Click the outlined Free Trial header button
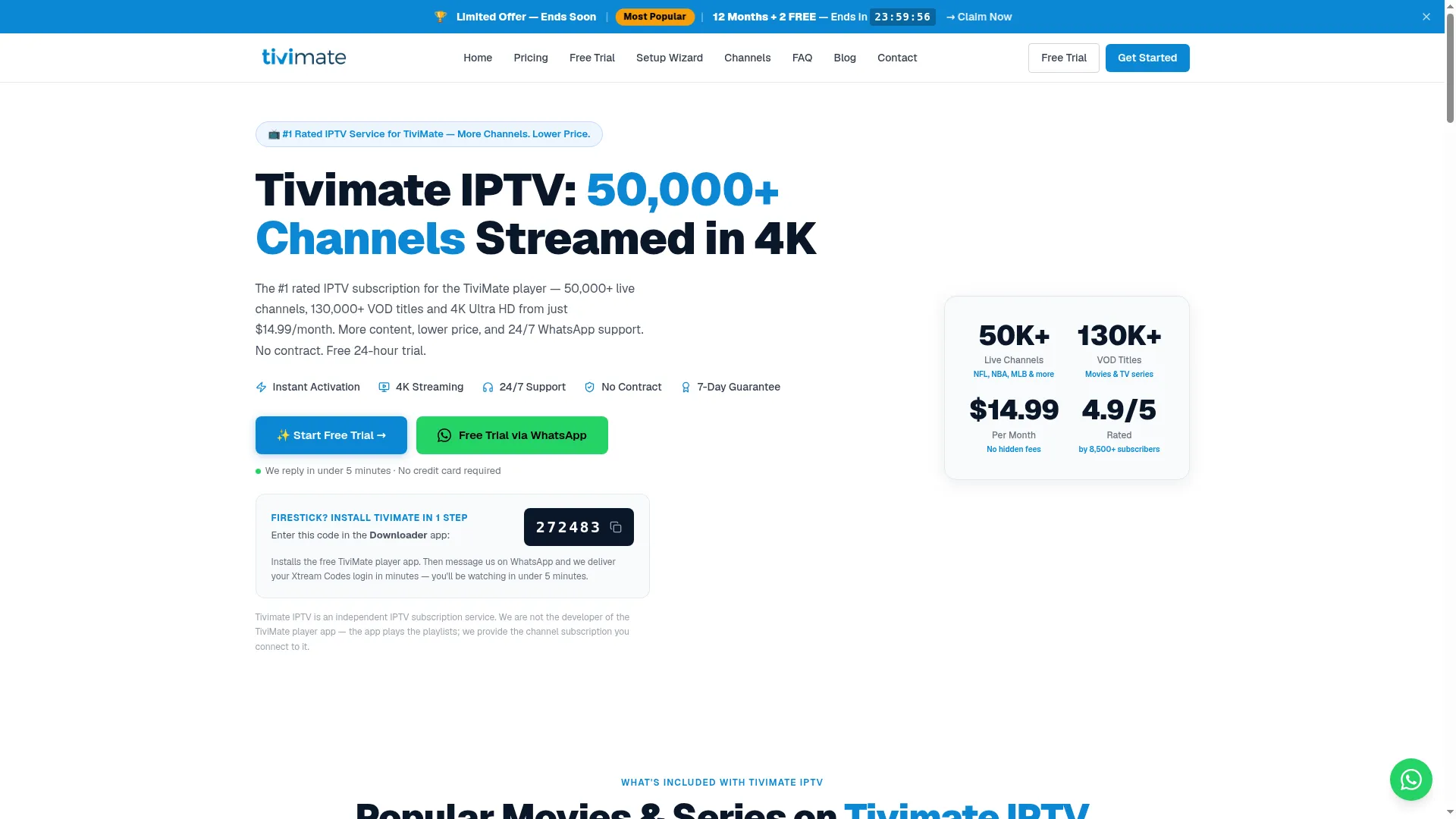 pyautogui.click(x=1064, y=58)
